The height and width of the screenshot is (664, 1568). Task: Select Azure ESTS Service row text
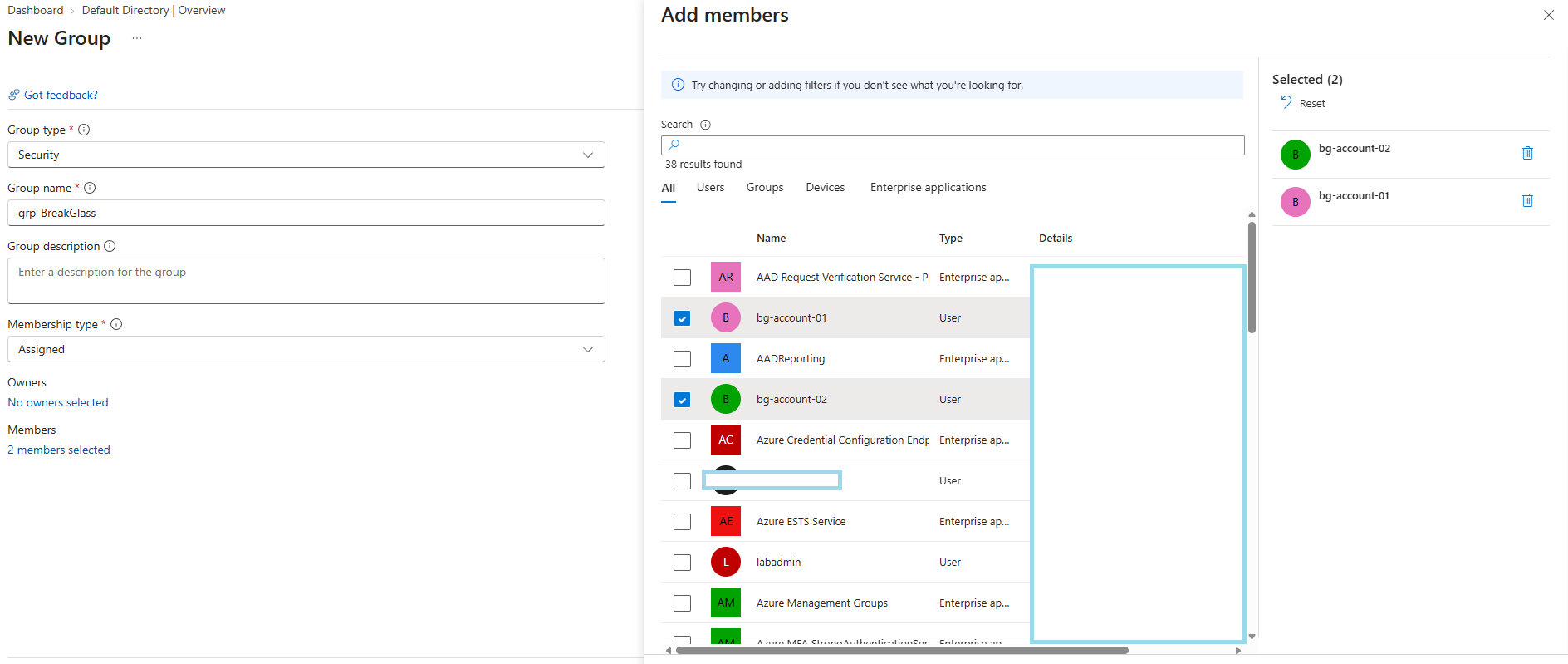click(801, 522)
